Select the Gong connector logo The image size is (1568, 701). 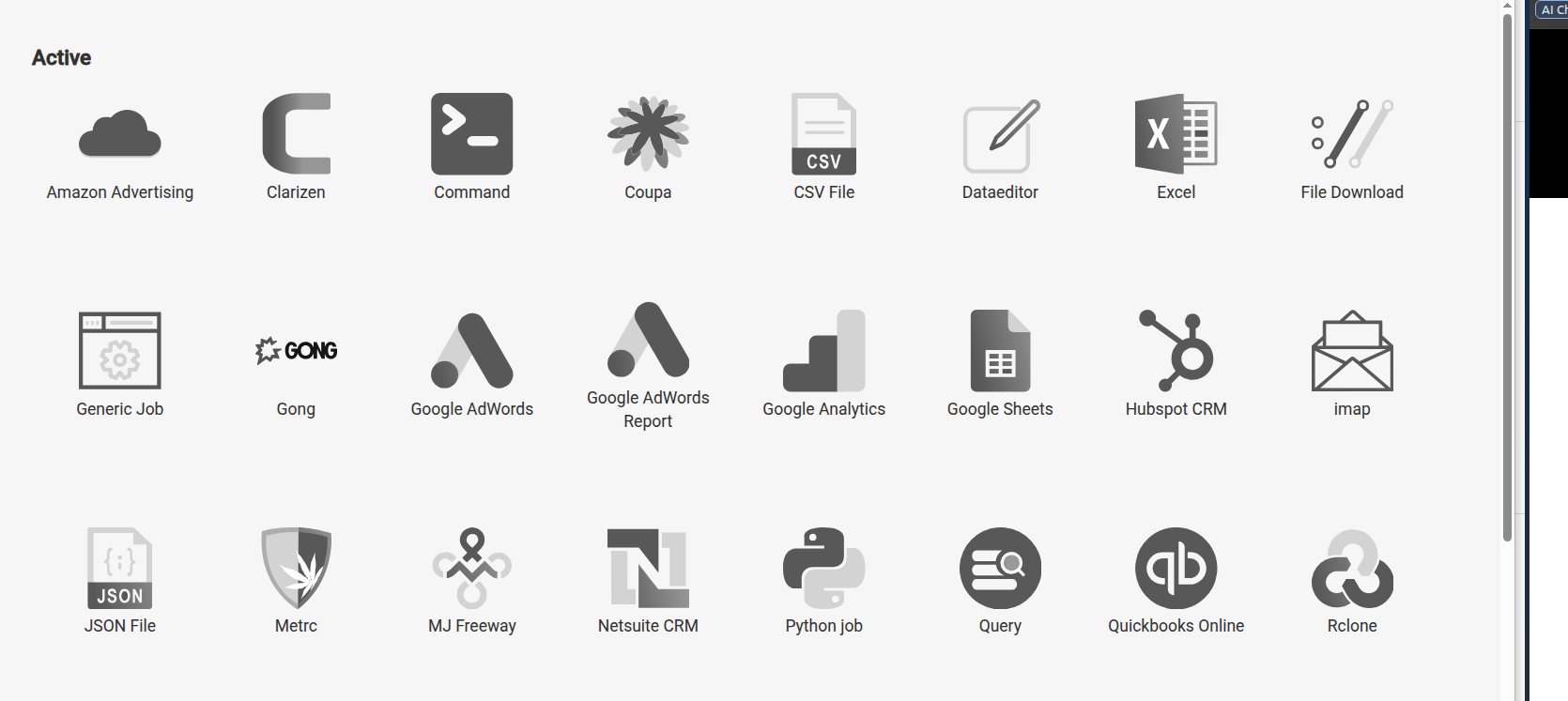[296, 350]
